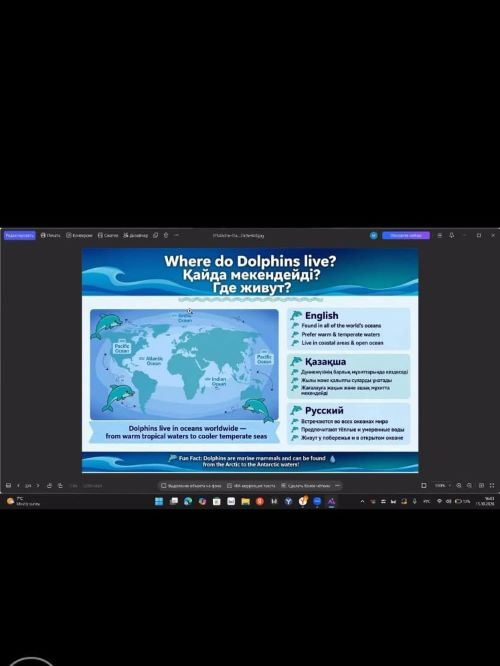Viewport: 500px width, 666px height.
Task: Click the trash delete icon in the top toolbar
Action: pos(166,235)
